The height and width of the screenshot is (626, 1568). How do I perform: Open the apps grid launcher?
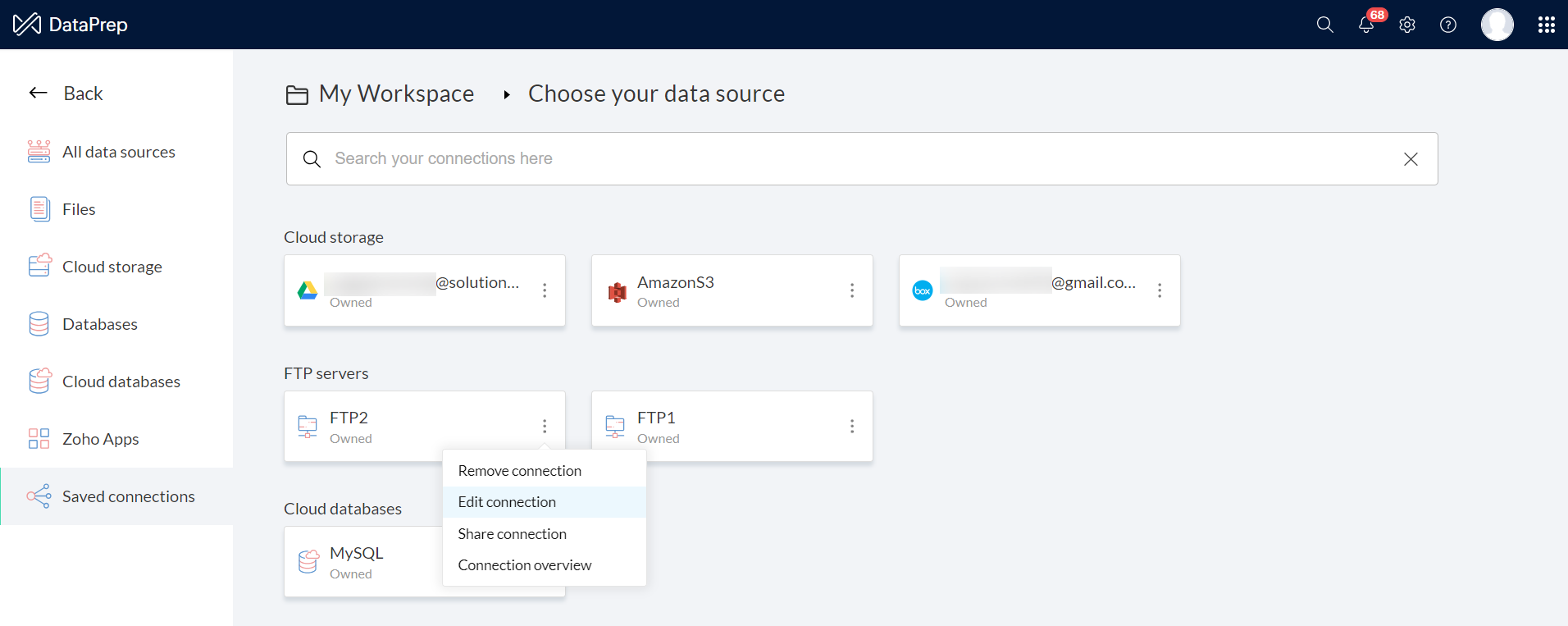pos(1547,25)
